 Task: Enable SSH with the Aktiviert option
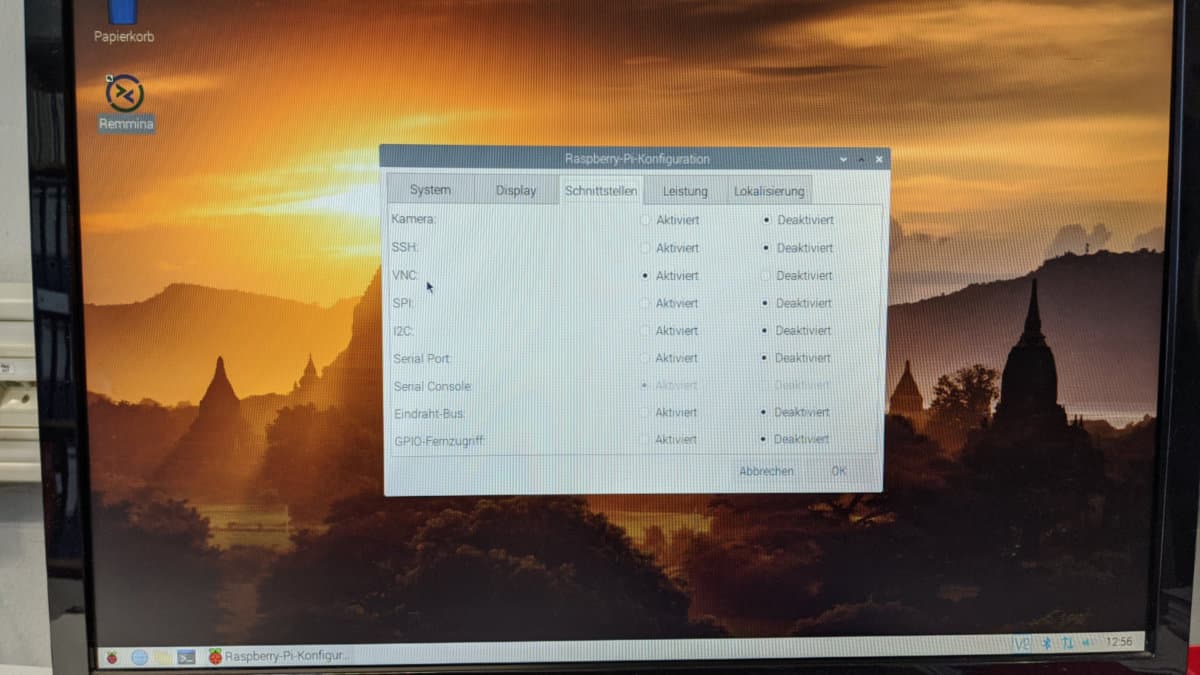point(645,247)
